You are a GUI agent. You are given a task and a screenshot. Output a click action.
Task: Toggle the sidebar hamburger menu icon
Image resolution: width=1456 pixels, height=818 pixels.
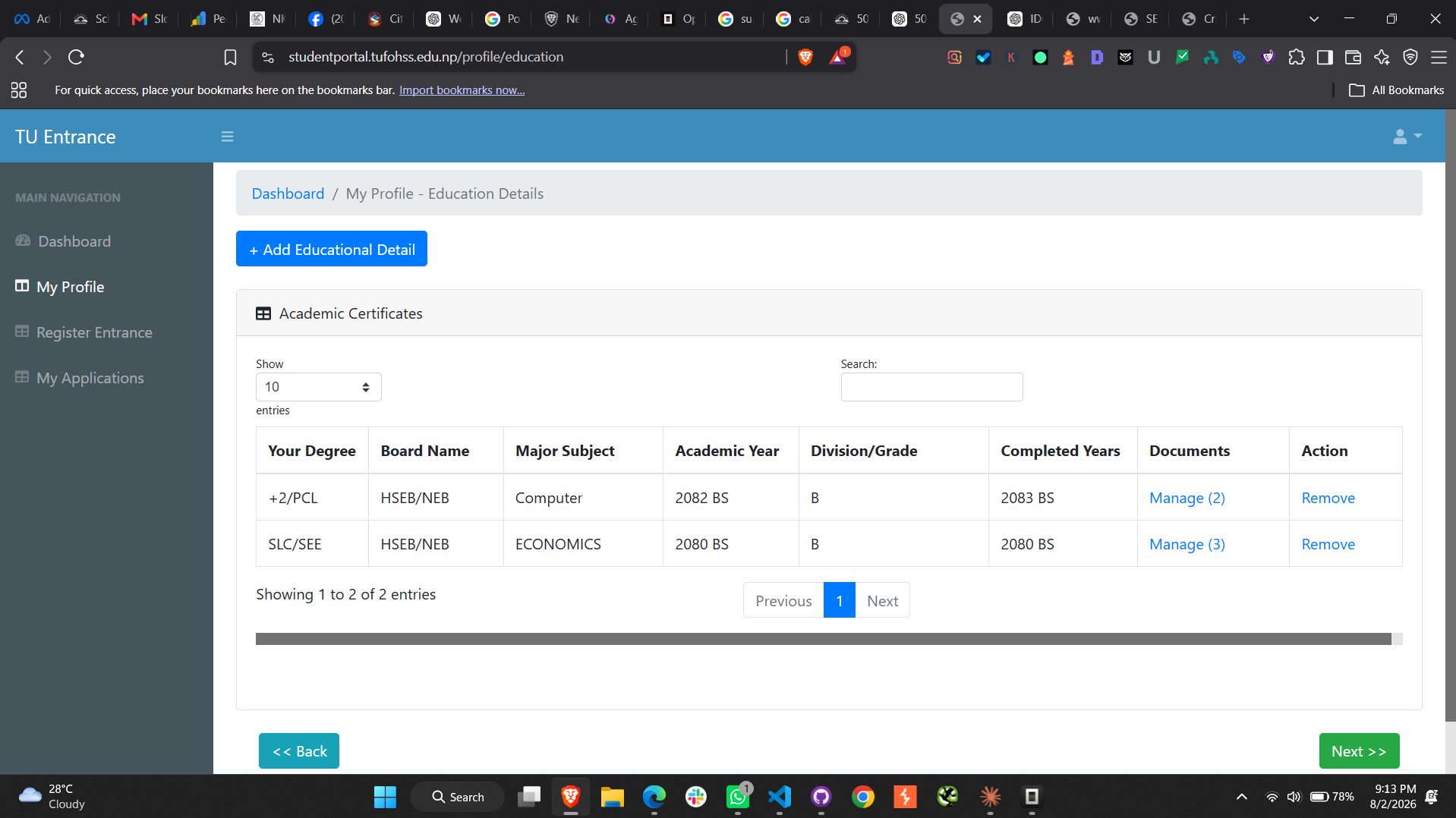point(227,137)
